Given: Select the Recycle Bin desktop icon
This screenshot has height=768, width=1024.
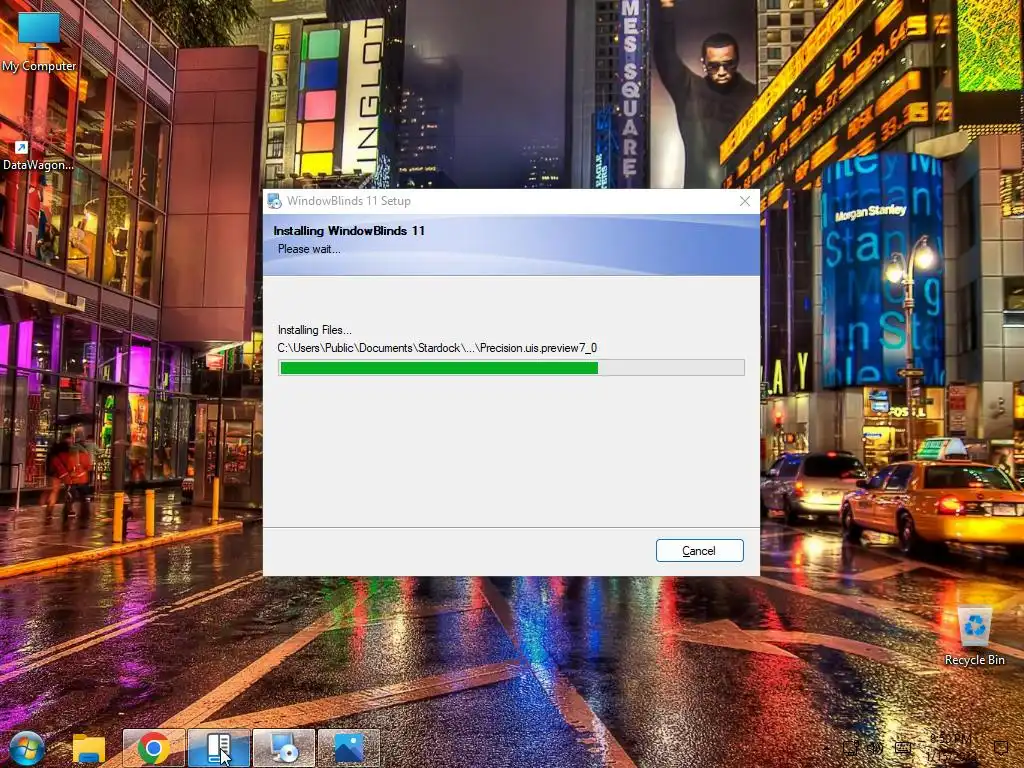Looking at the screenshot, I should [x=974, y=636].
